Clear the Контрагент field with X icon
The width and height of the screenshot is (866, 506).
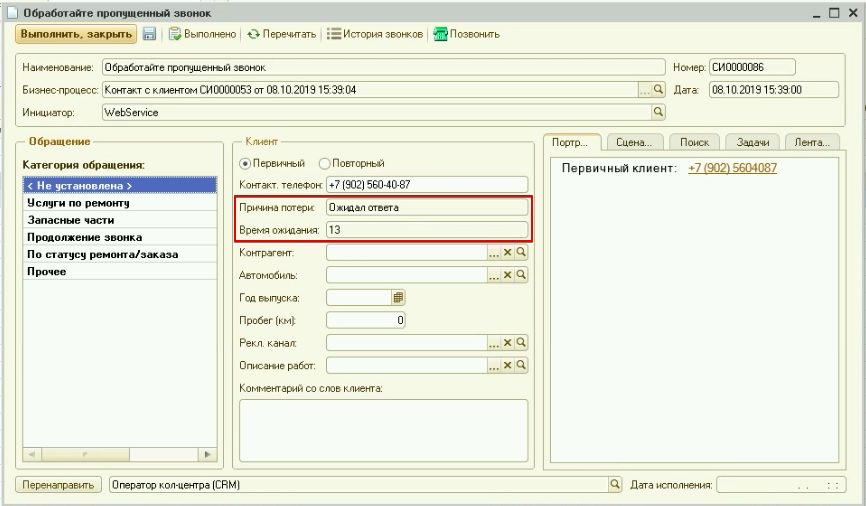click(507, 252)
